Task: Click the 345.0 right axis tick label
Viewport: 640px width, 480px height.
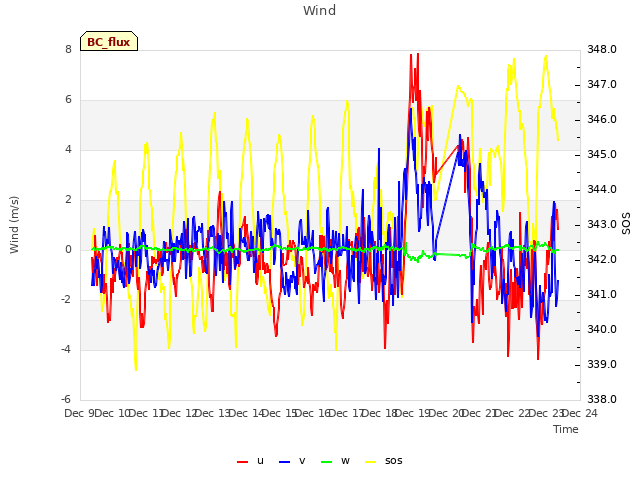Action: tap(602, 155)
